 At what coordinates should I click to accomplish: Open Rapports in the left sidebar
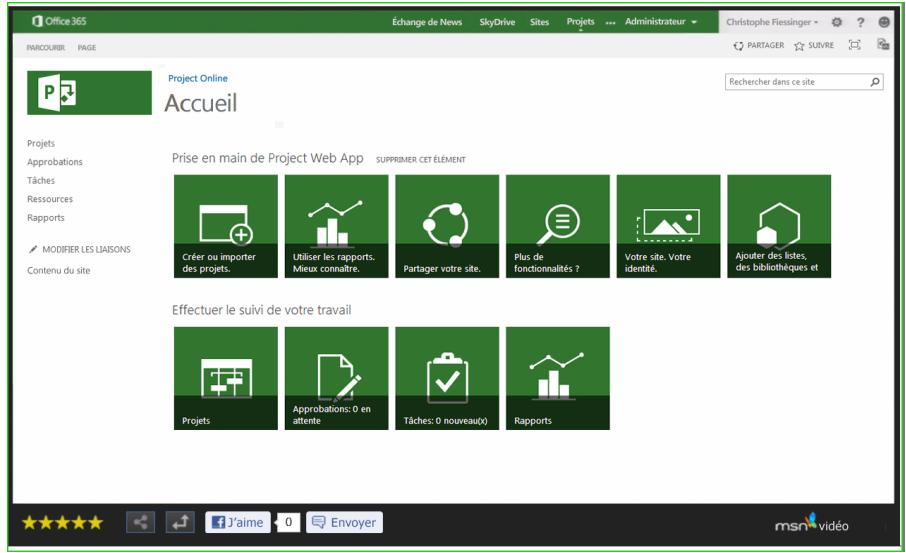tap(46, 217)
